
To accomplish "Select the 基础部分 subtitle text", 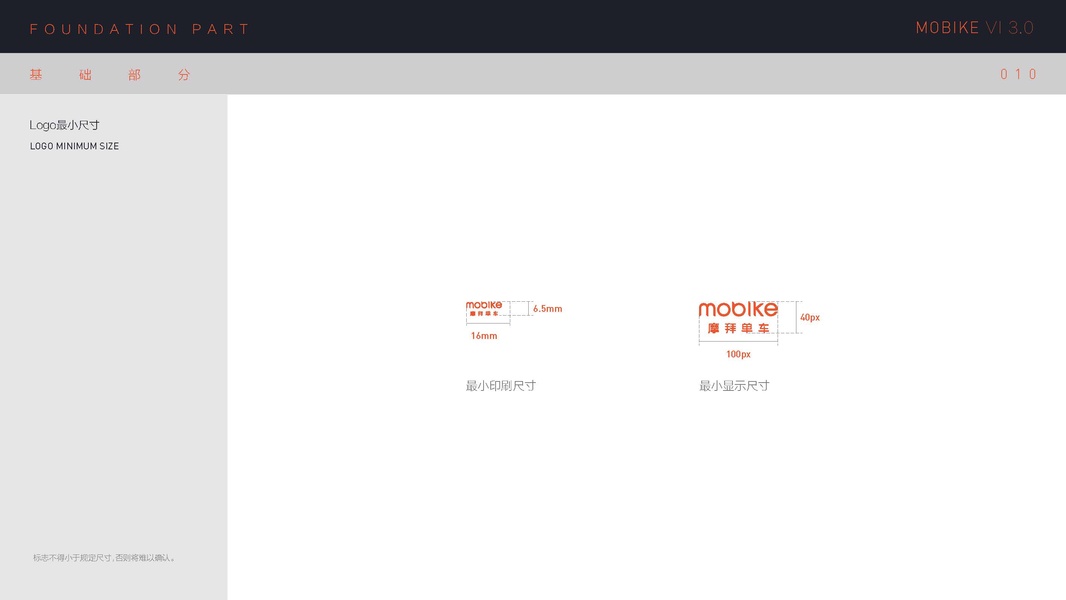I will [x=109, y=75].
